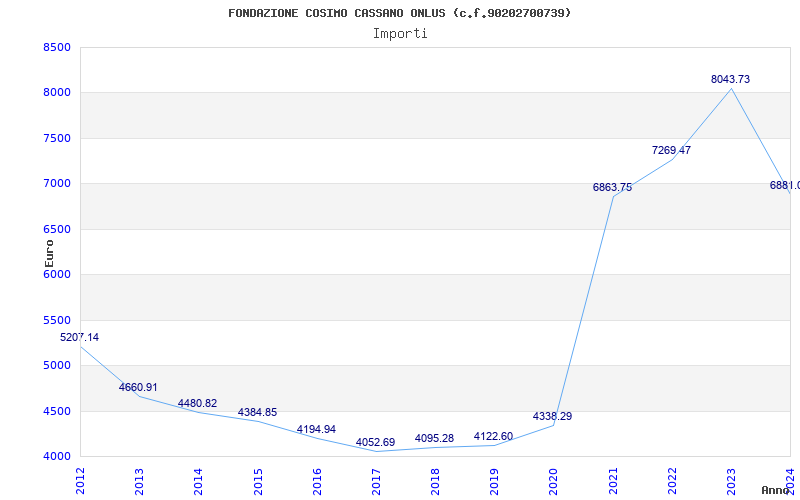This screenshot has width=800, height=500.
Task: Click the y-axis tick 4500
Action: 57,411
